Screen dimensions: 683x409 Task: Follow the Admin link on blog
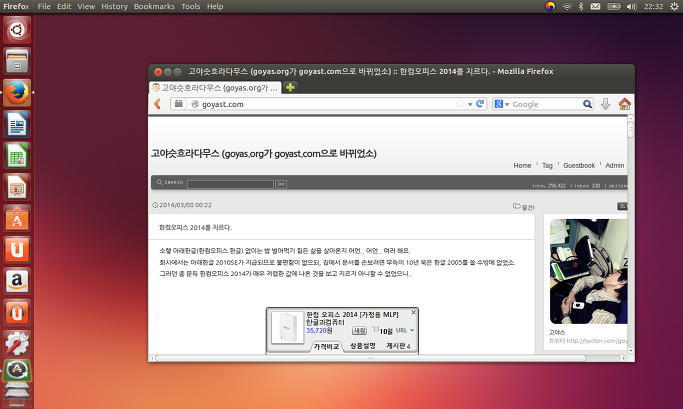point(615,166)
